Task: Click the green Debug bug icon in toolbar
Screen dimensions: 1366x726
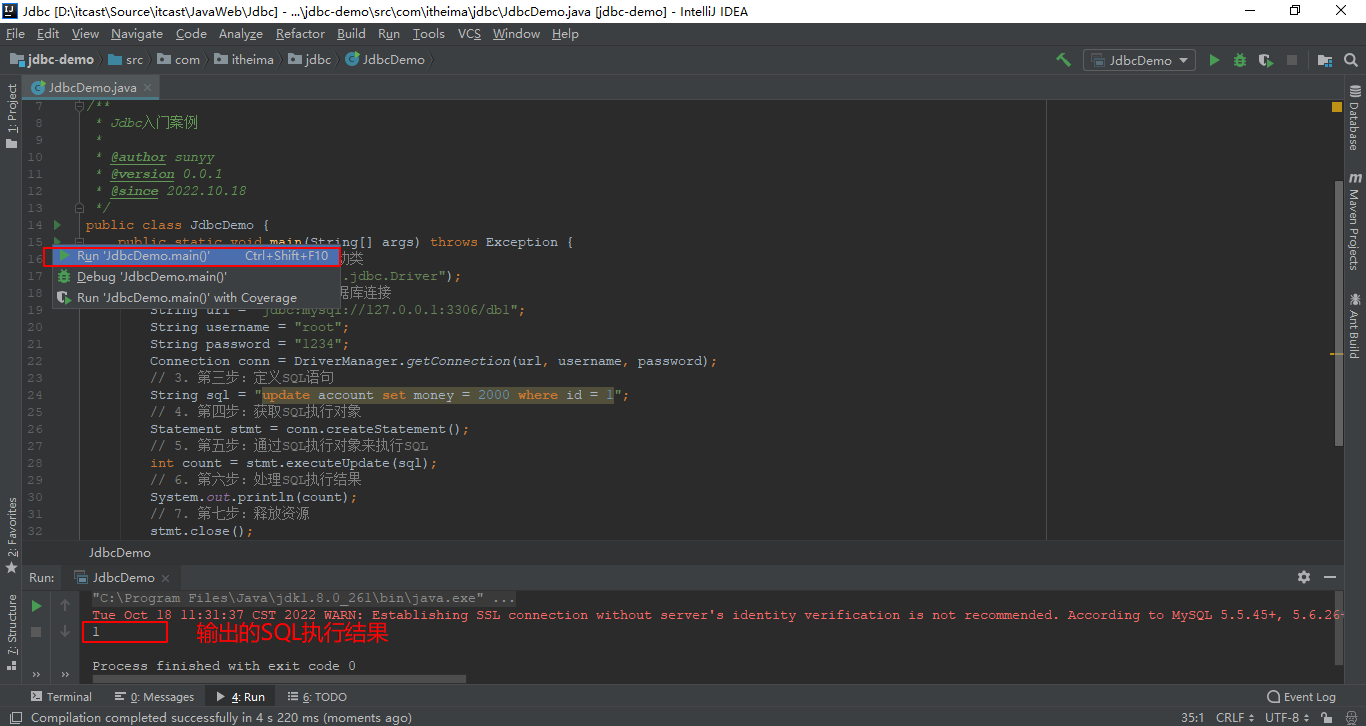Action: [1240, 60]
